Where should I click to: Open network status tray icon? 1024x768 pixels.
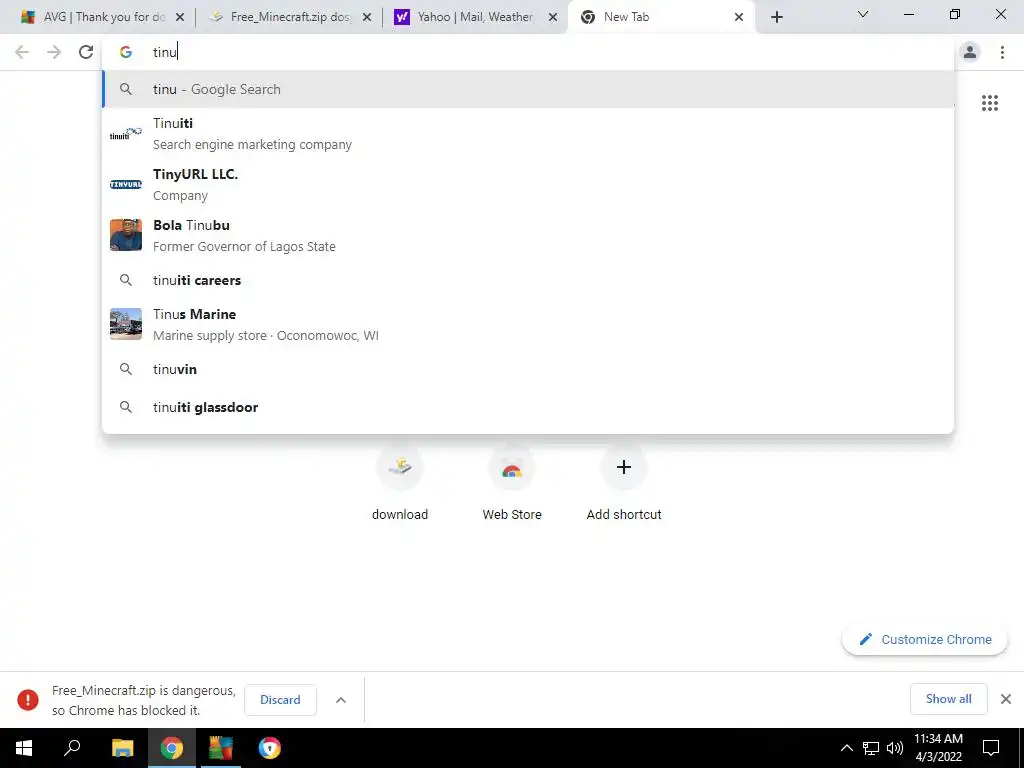871,748
